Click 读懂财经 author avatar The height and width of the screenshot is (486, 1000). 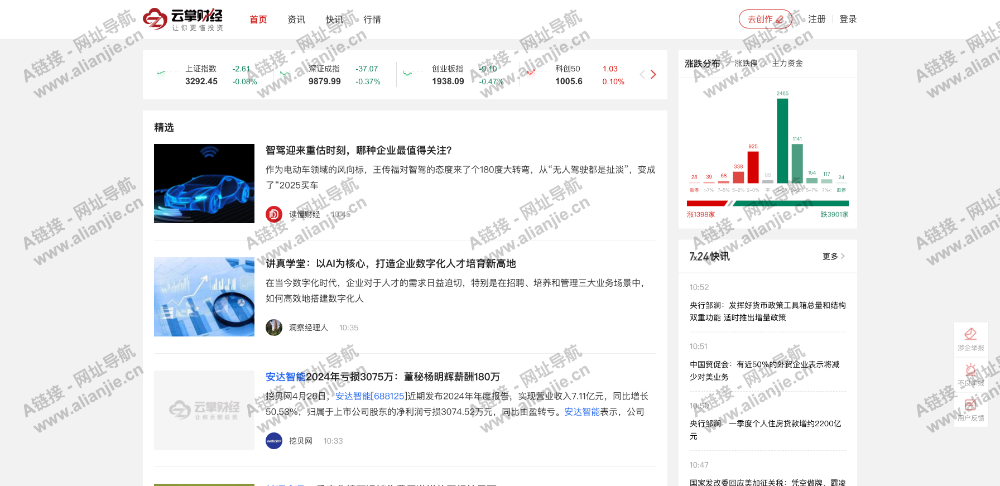click(x=274, y=214)
